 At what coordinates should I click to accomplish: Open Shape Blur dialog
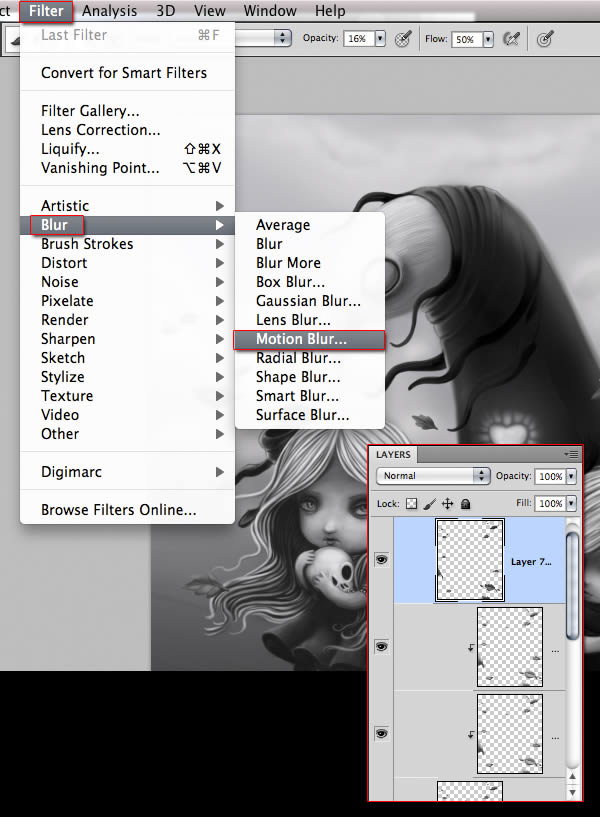[x=310, y=377]
